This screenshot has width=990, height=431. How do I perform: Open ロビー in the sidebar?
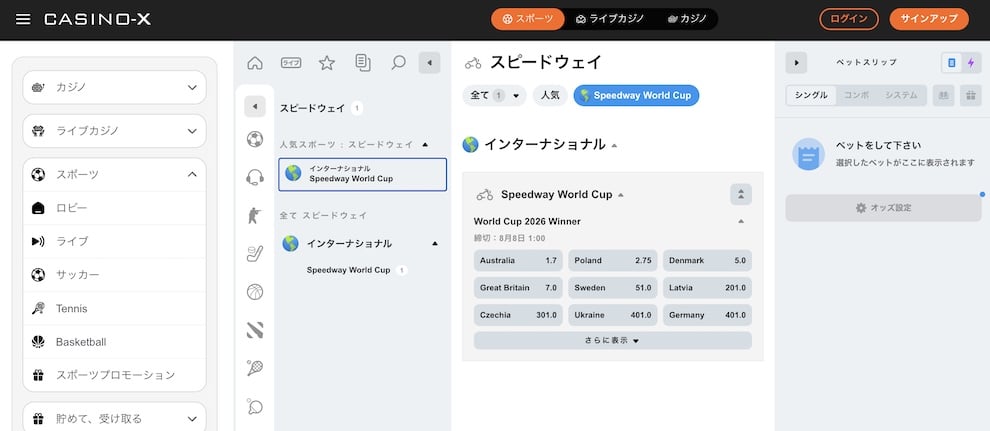pos(114,208)
